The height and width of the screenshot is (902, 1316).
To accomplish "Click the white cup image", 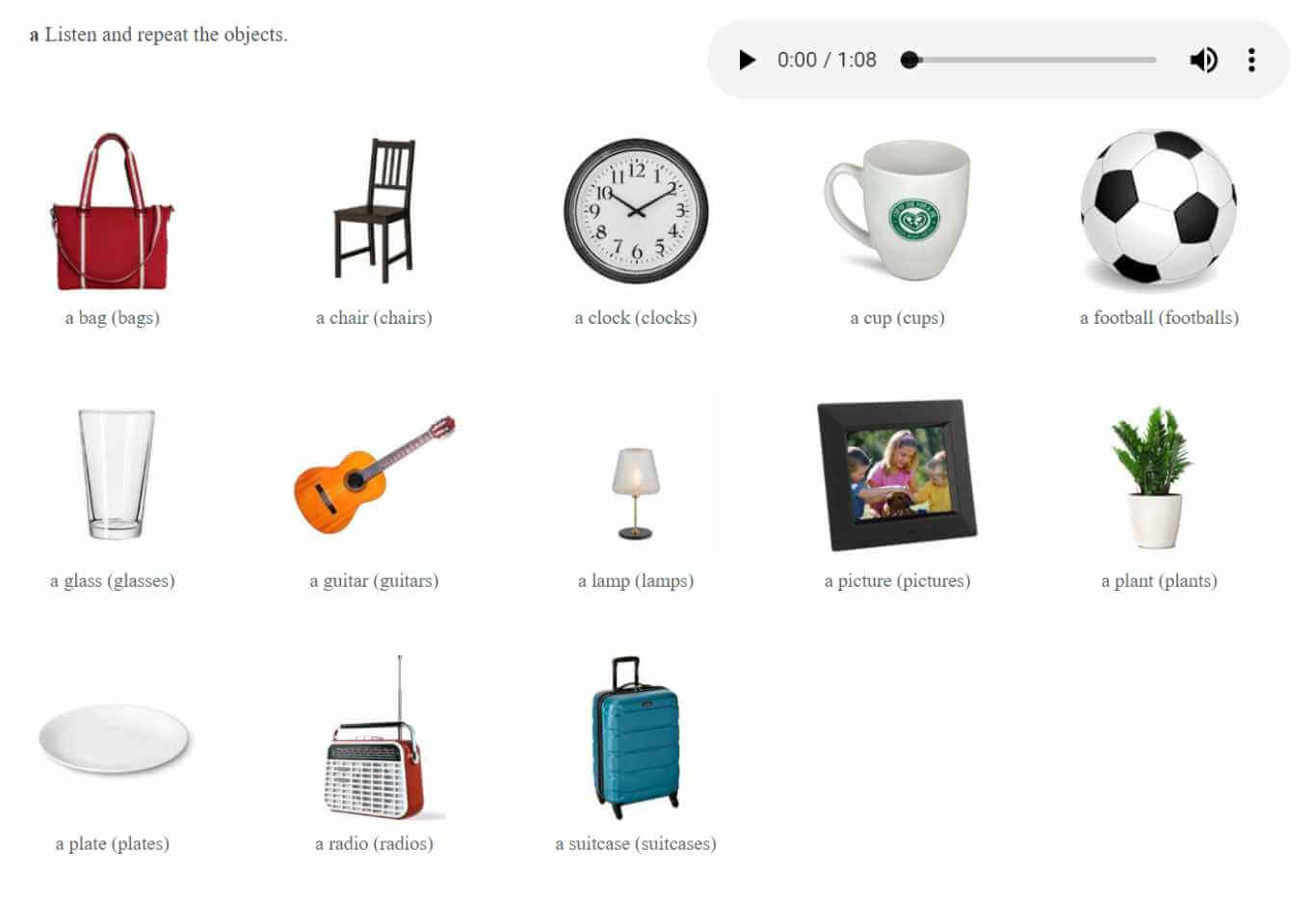I will [x=897, y=210].
